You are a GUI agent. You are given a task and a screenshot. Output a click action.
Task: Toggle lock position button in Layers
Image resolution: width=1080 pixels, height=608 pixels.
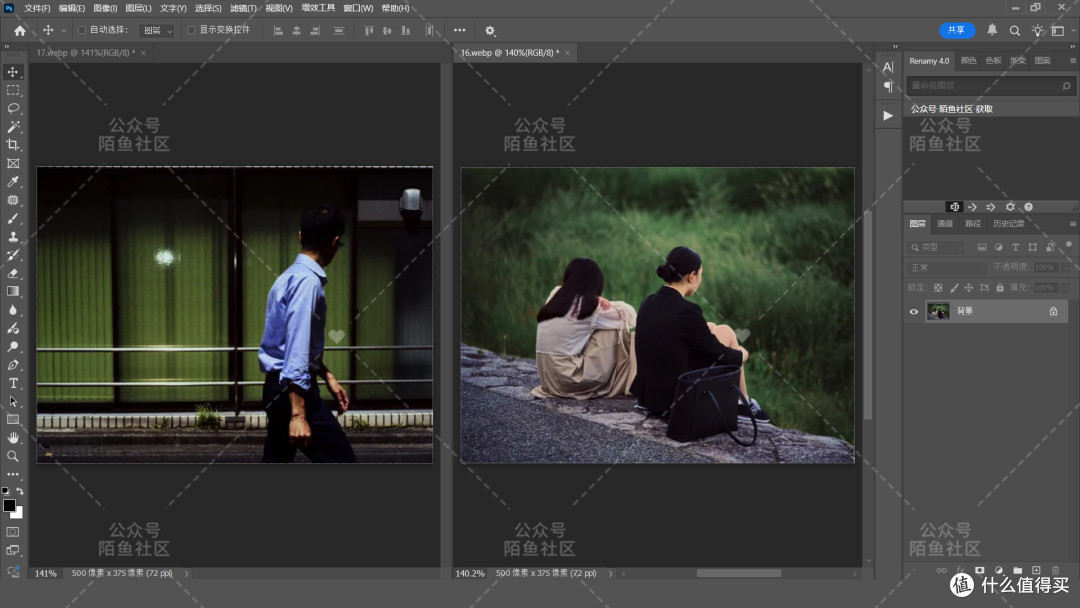969,287
